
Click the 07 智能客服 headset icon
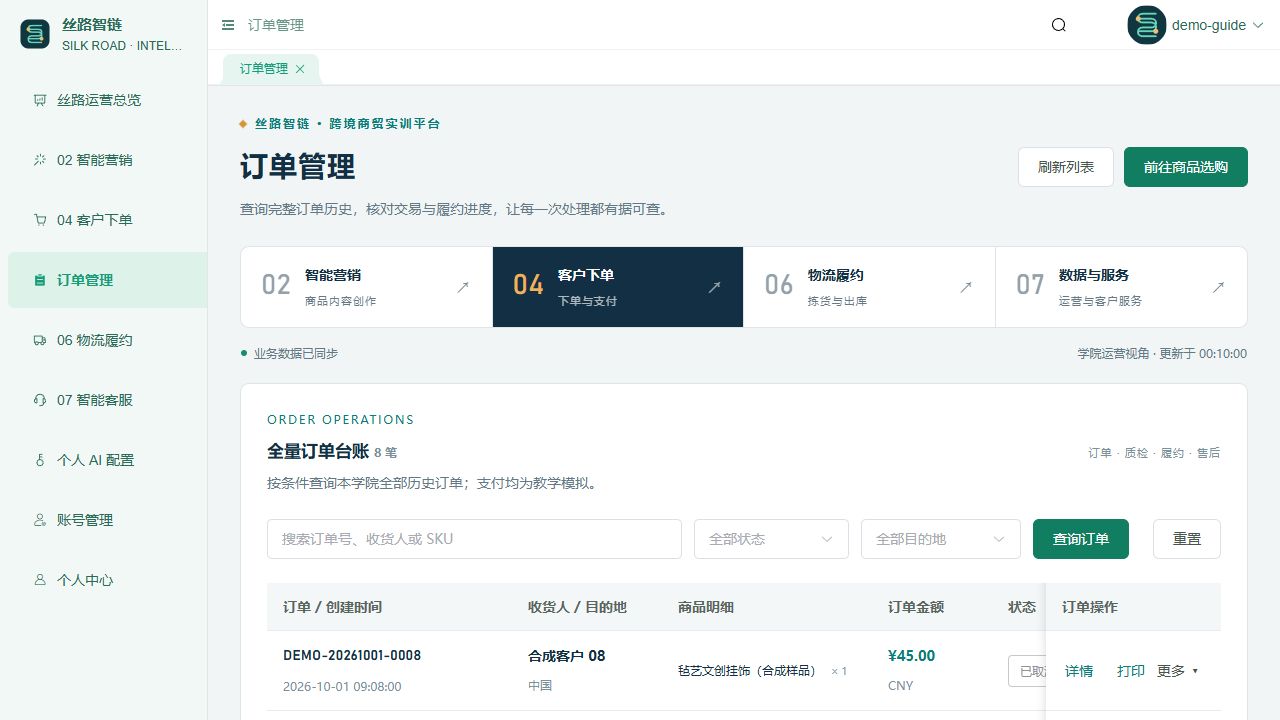tap(40, 400)
